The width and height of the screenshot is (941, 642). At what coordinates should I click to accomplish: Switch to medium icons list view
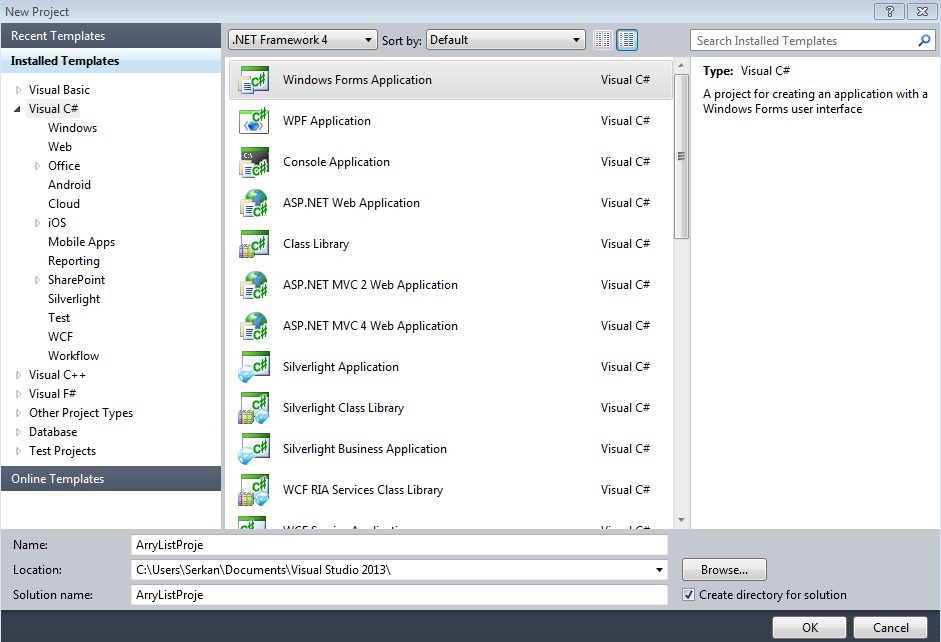(x=627, y=40)
